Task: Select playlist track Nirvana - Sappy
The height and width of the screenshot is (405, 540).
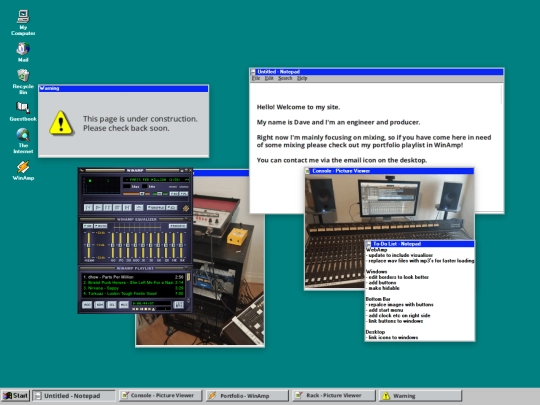Action: [x=134, y=288]
